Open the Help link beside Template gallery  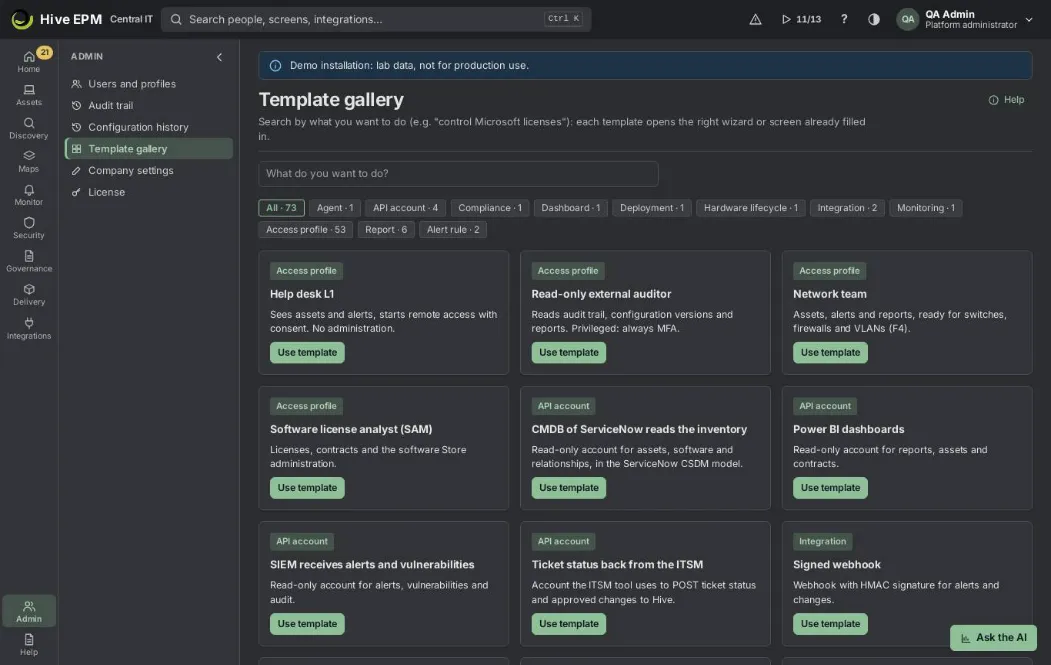tap(1006, 100)
